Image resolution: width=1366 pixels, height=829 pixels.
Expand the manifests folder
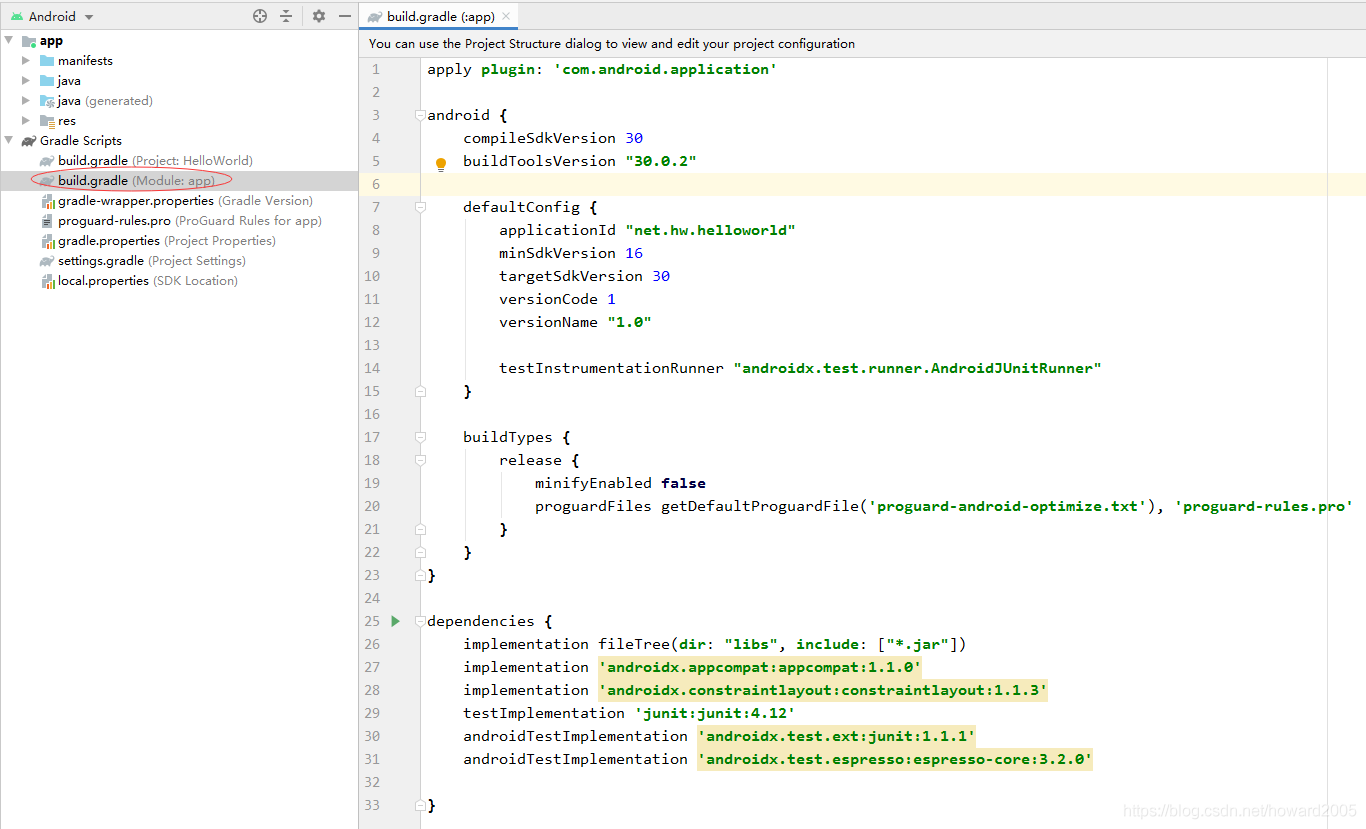[26, 61]
